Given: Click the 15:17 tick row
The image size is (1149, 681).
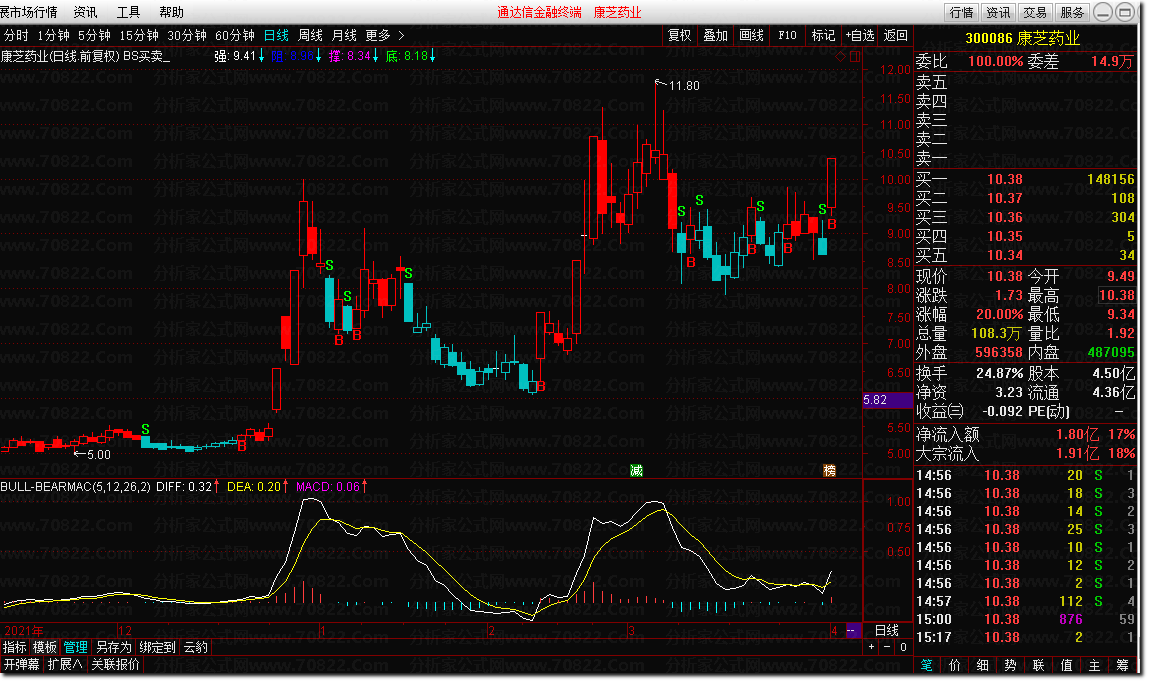Looking at the screenshot, I should tap(1025, 638).
